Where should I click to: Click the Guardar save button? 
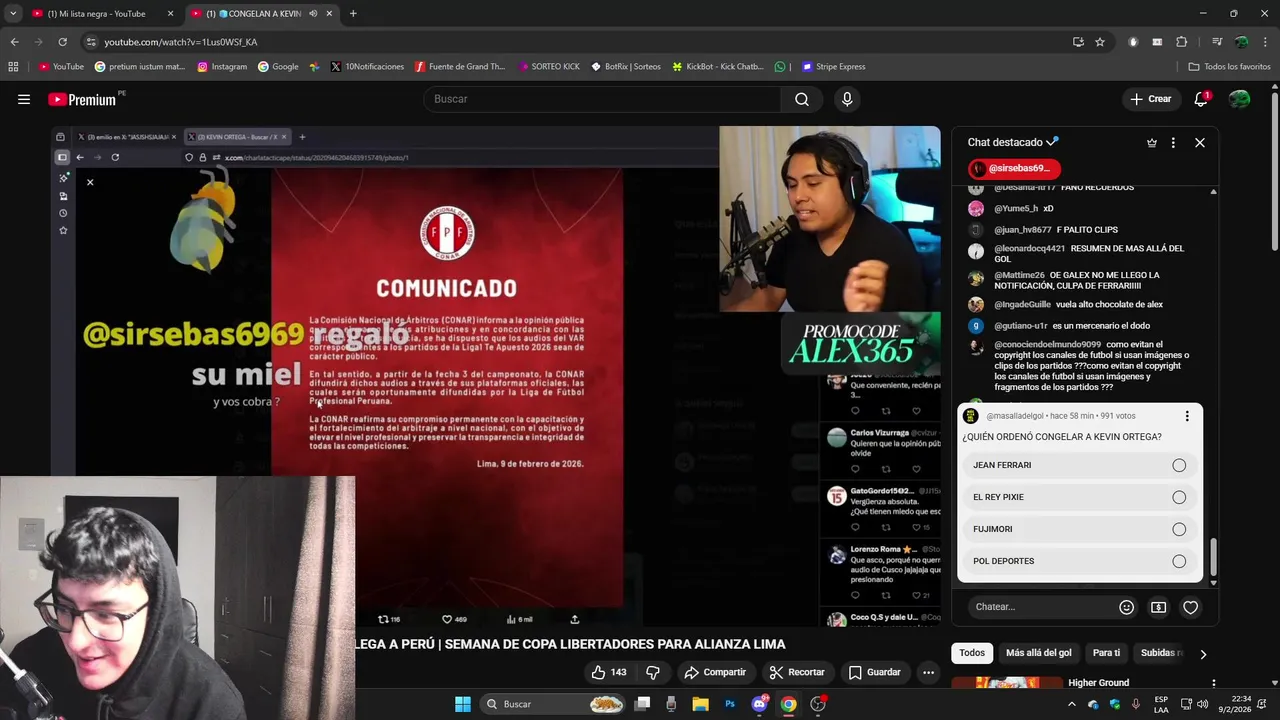point(875,672)
